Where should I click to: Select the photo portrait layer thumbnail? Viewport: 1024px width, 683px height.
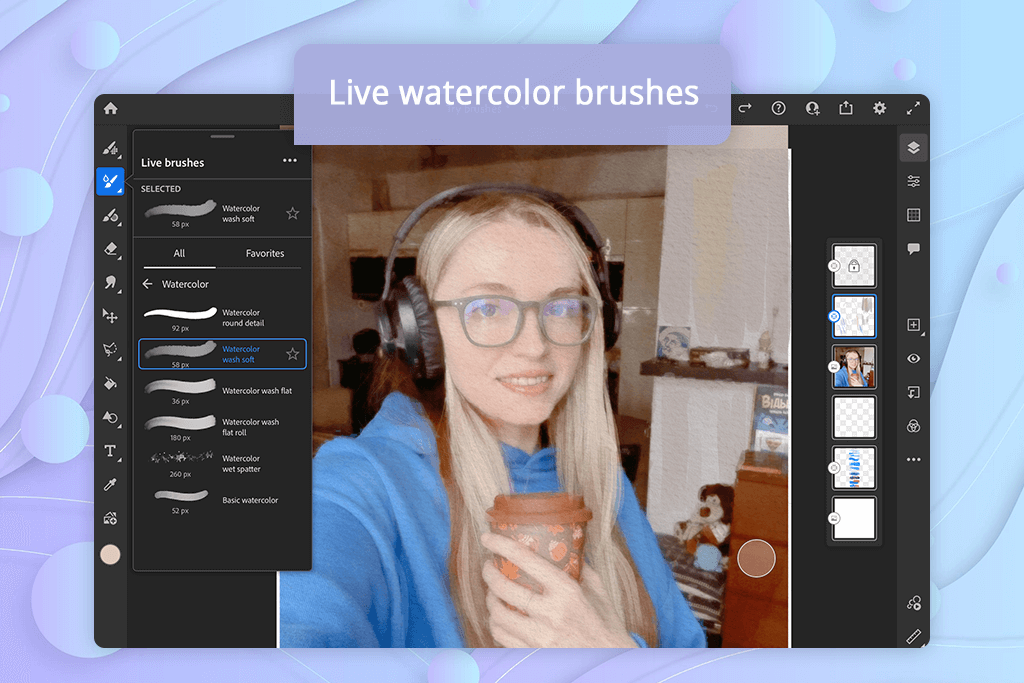[854, 367]
